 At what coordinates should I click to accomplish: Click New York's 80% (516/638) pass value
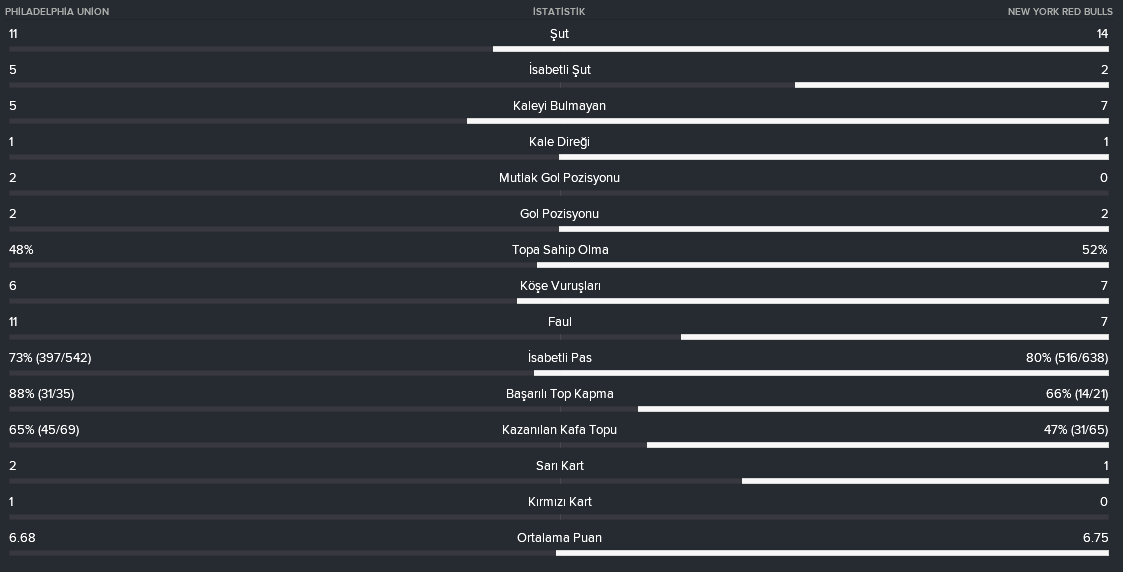click(1067, 358)
